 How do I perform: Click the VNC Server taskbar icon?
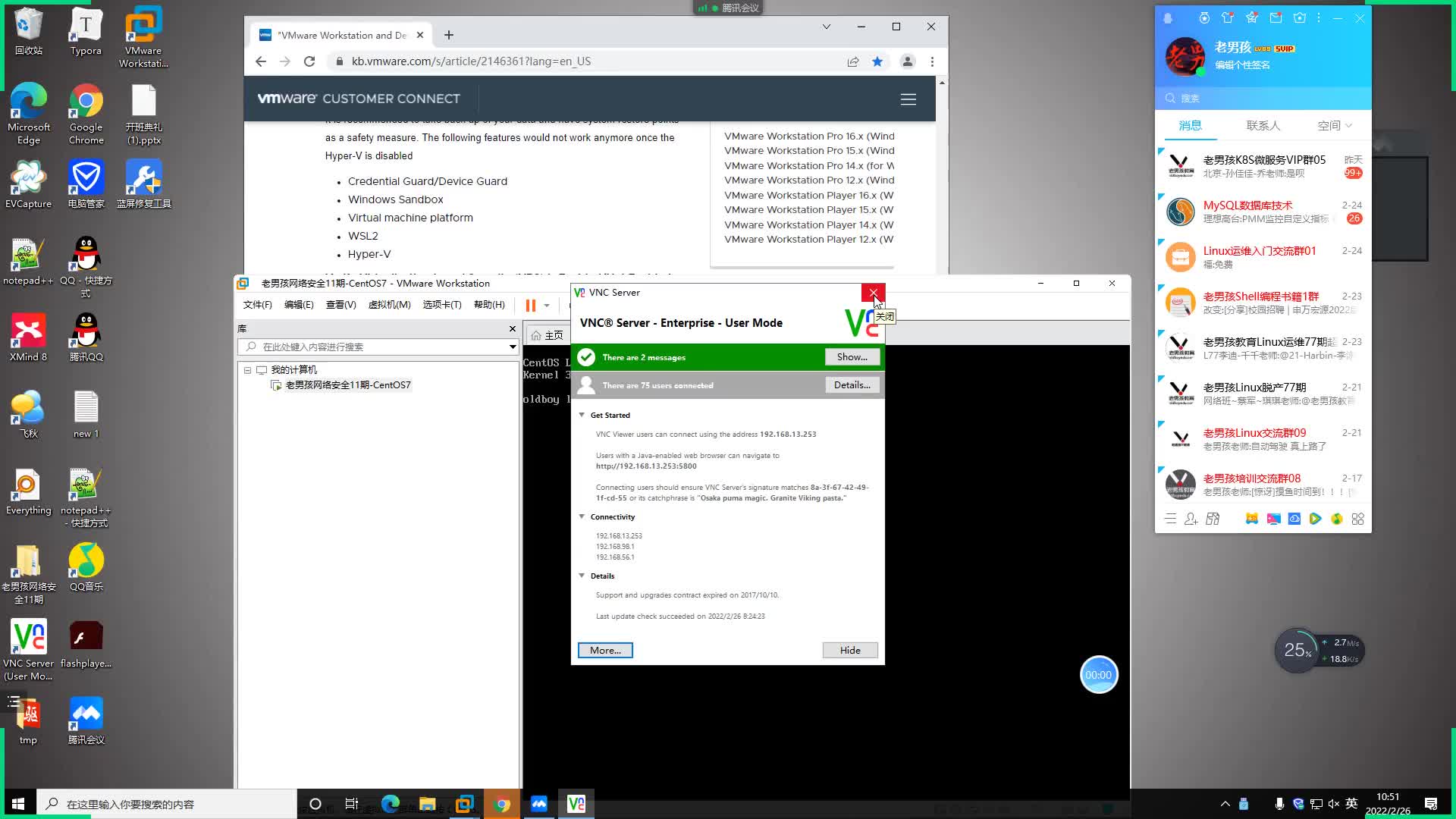pos(576,804)
